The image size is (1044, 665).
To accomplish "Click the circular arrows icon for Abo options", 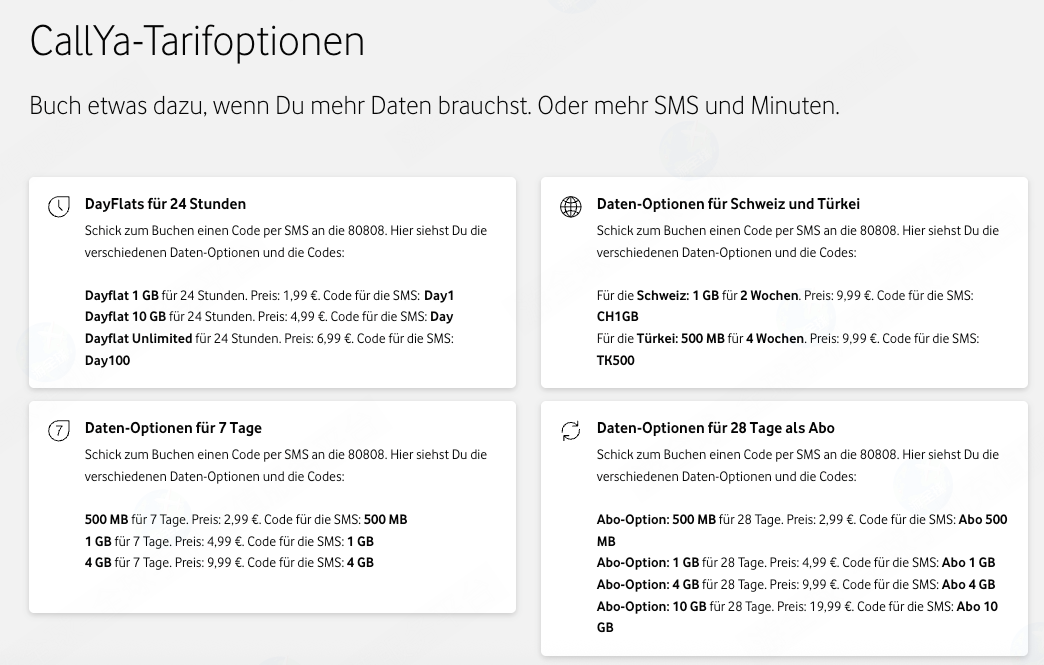I will click(x=570, y=431).
